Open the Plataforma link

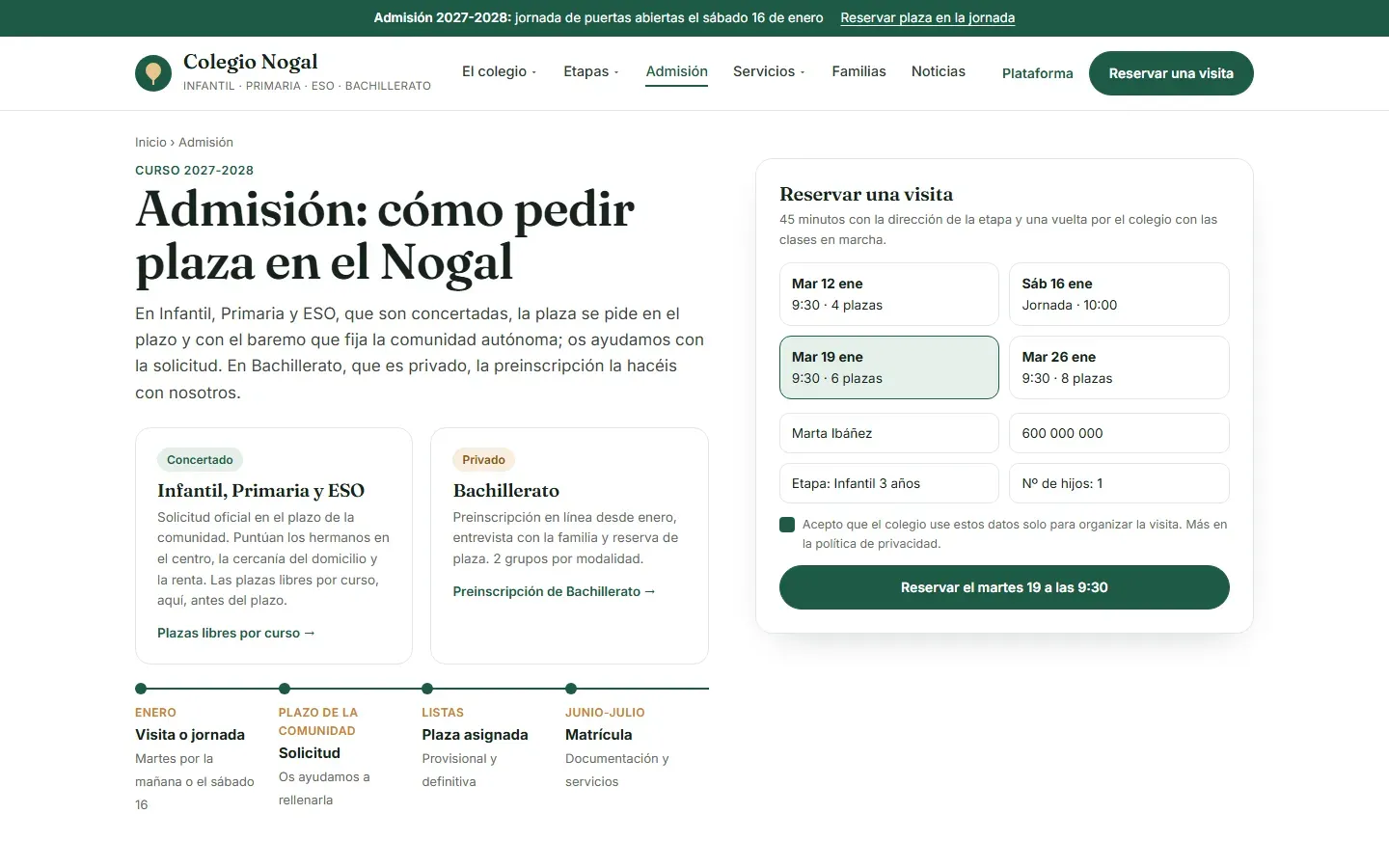[x=1038, y=73]
